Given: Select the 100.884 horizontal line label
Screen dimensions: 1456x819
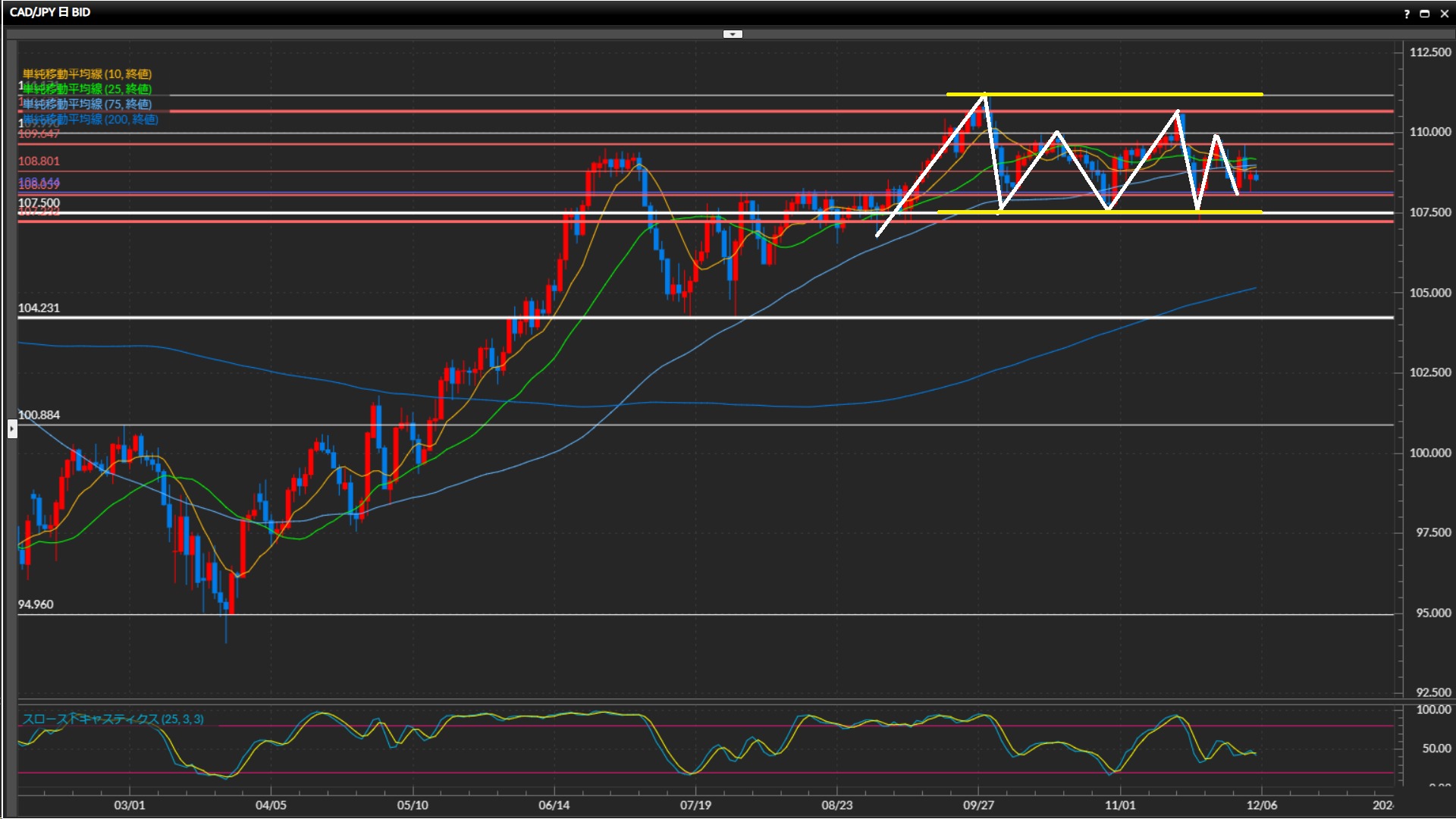Looking at the screenshot, I should 39,415.
